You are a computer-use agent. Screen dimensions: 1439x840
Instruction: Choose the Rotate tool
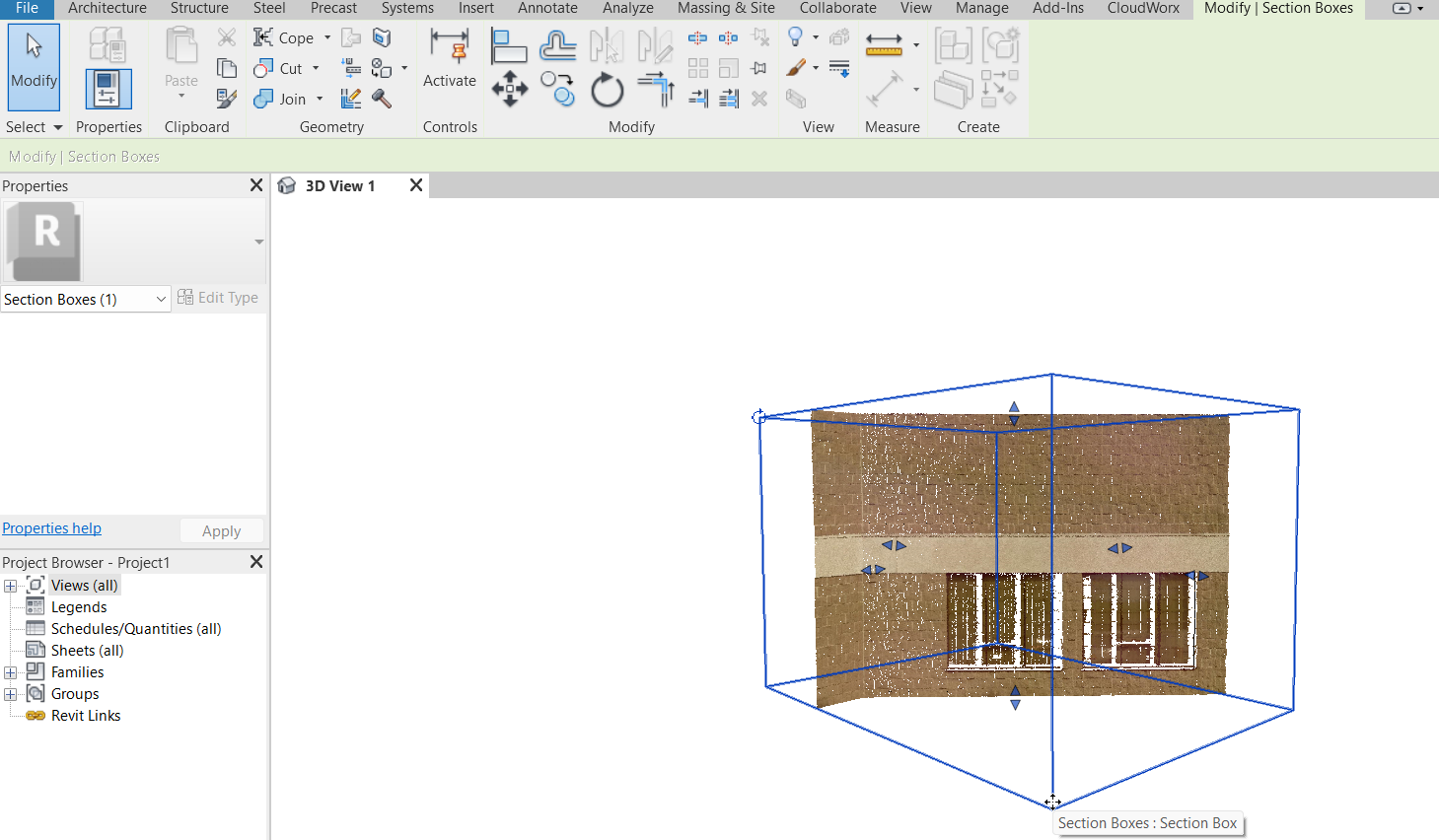click(607, 91)
